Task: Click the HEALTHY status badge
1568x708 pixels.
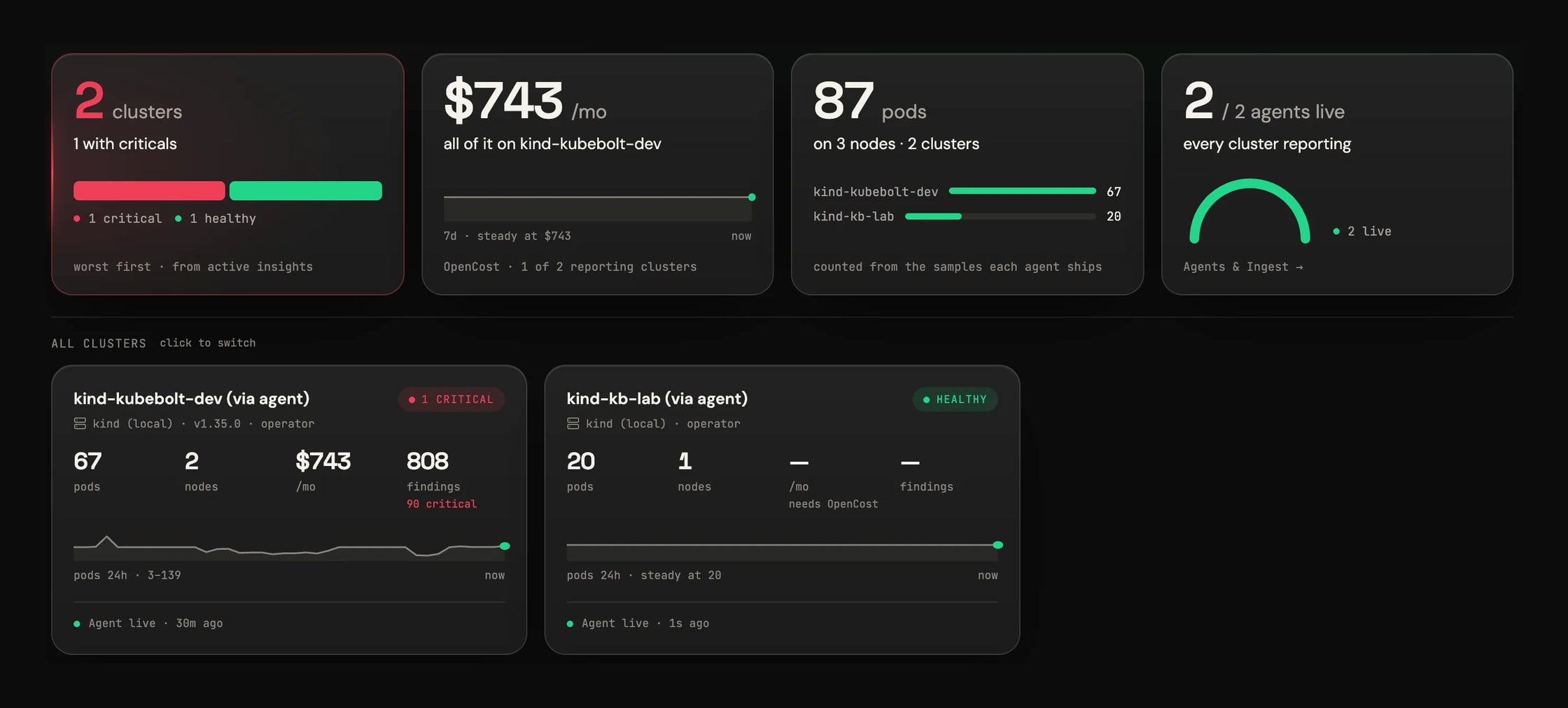Action: [955, 399]
